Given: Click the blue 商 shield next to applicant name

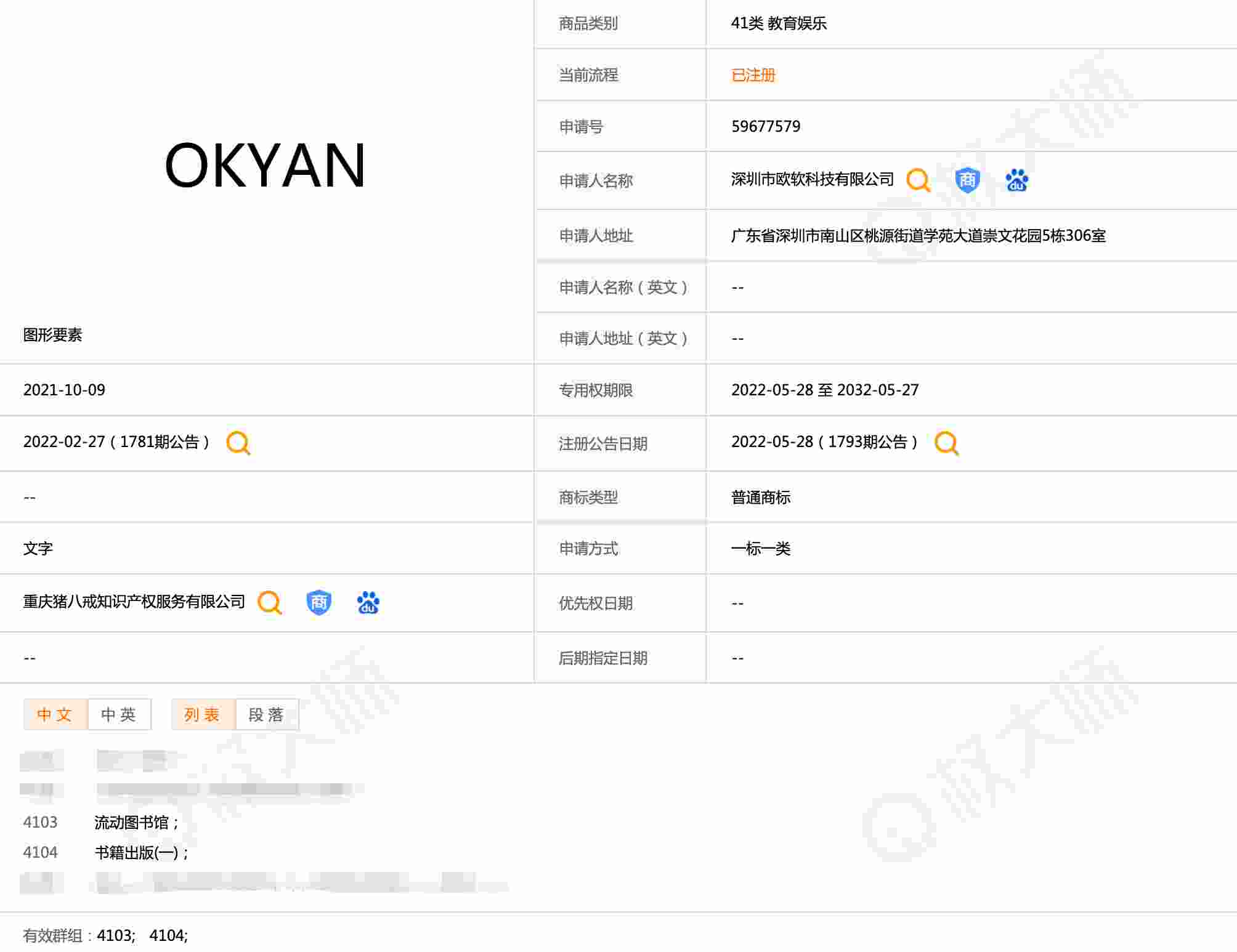Looking at the screenshot, I should tap(967, 180).
